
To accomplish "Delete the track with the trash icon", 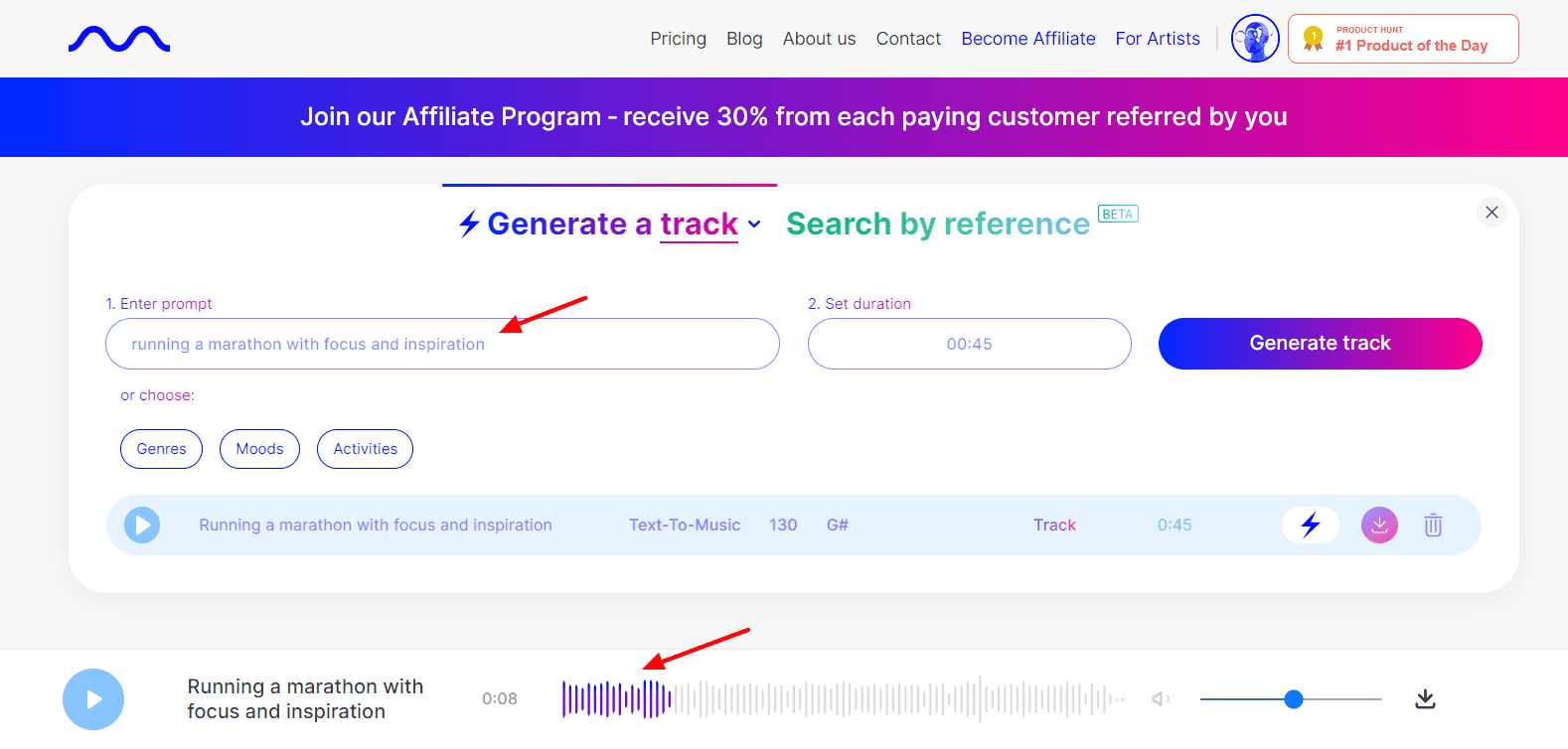I will (x=1433, y=524).
